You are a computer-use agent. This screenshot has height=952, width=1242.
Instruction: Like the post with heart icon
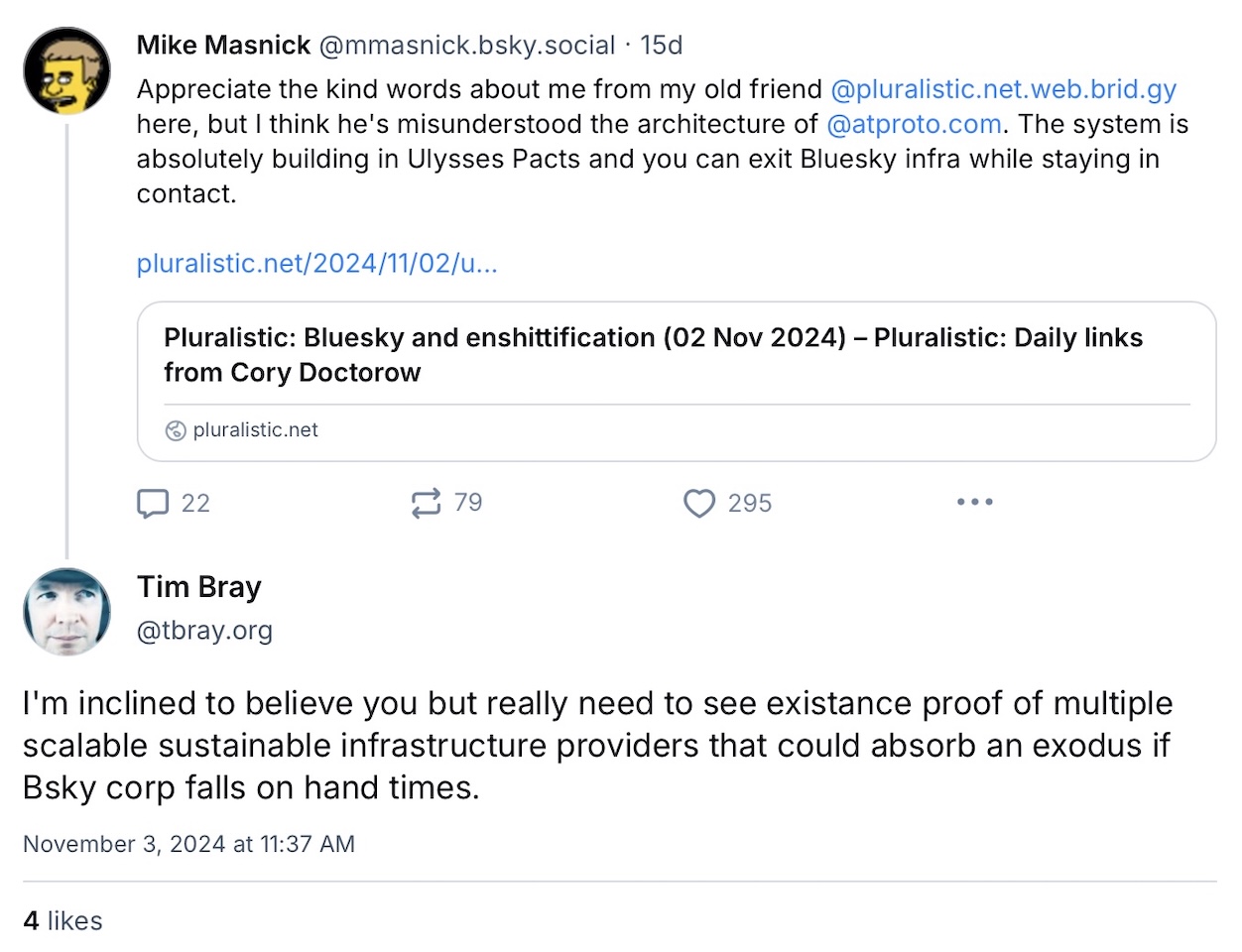pyautogui.click(x=699, y=503)
